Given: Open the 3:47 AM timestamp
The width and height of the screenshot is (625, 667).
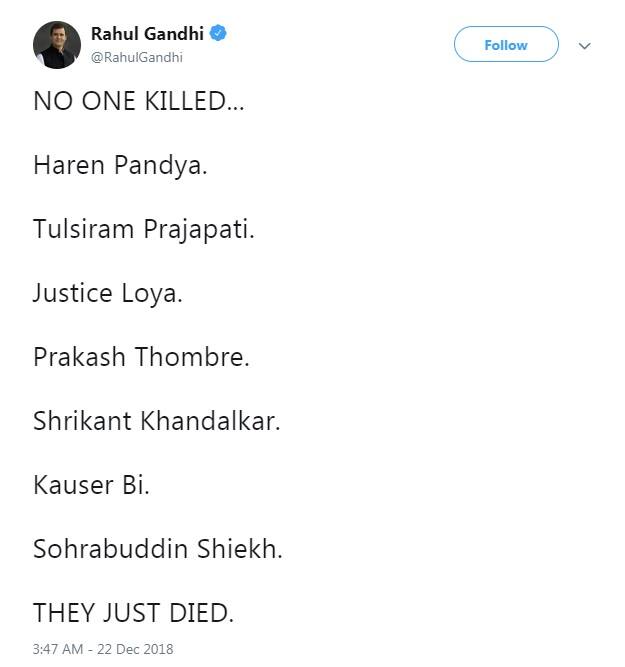Looking at the screenshot, I should click(x=57, y=649).
